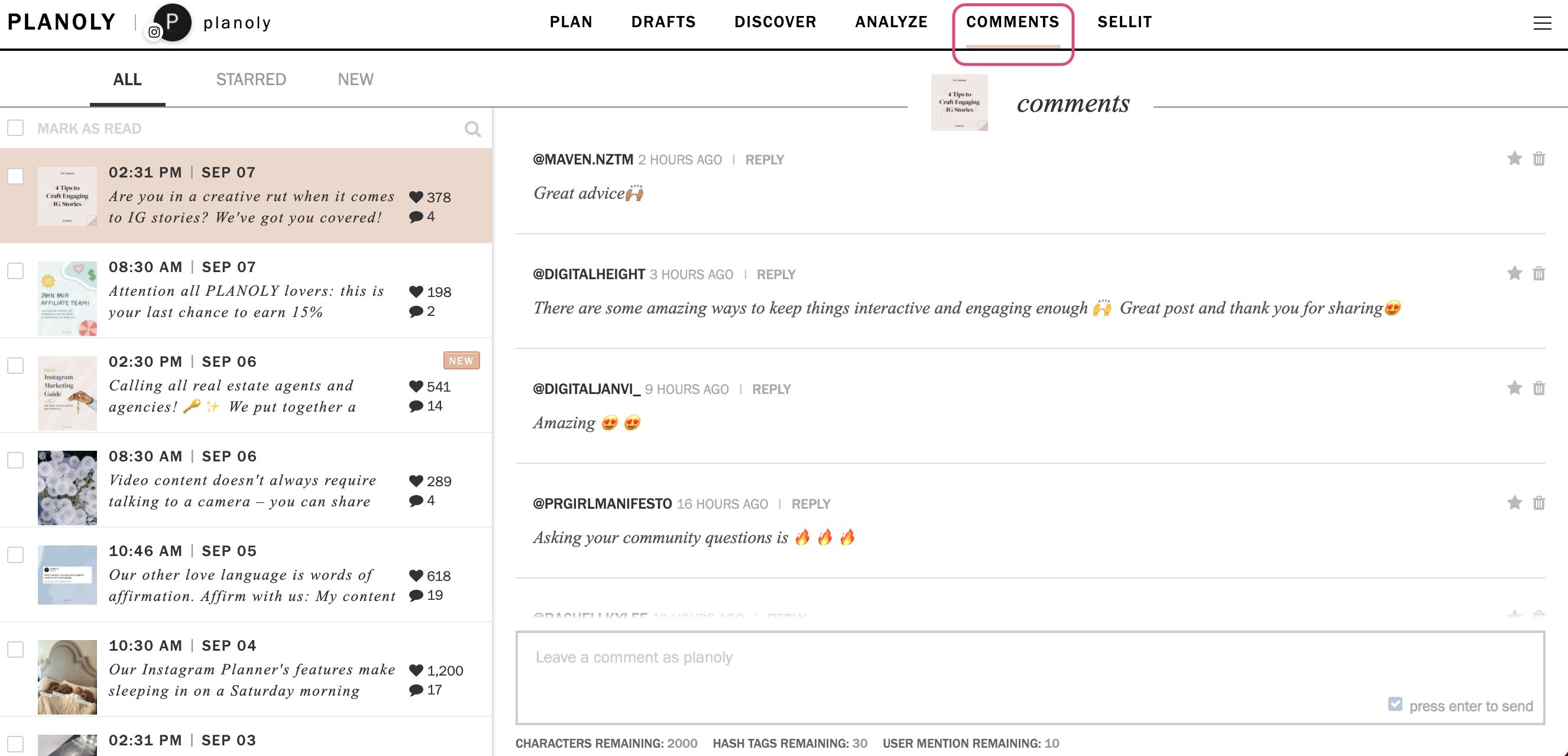1568x756 pixels.
Task: Select checkbox for 02:30 PM Sep 06 post
Action: pos(15,366)
